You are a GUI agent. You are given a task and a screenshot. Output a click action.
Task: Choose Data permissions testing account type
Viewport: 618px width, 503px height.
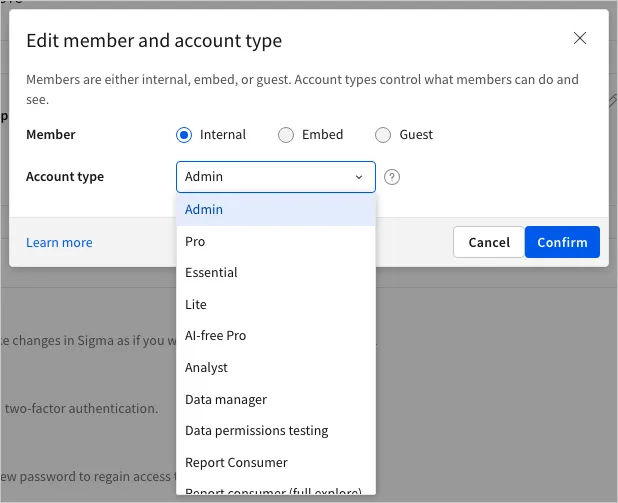pos(276,431)
